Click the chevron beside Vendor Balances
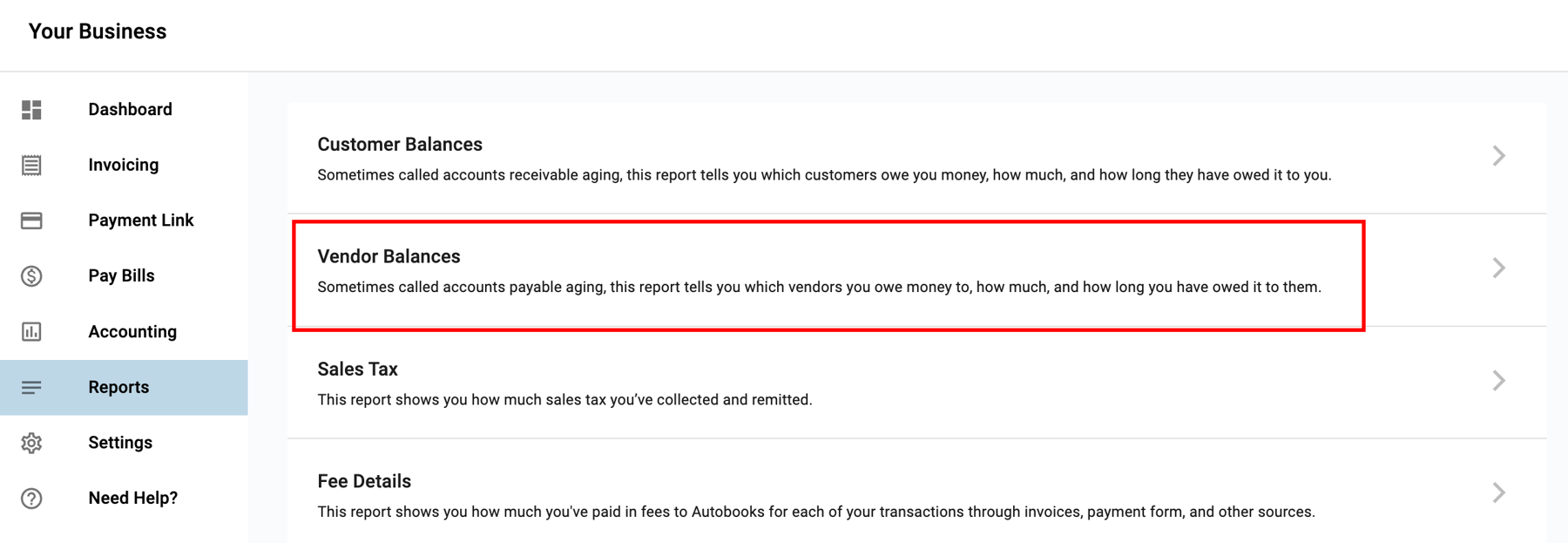Viewport: 1568px width, 543px height. 1498,268
